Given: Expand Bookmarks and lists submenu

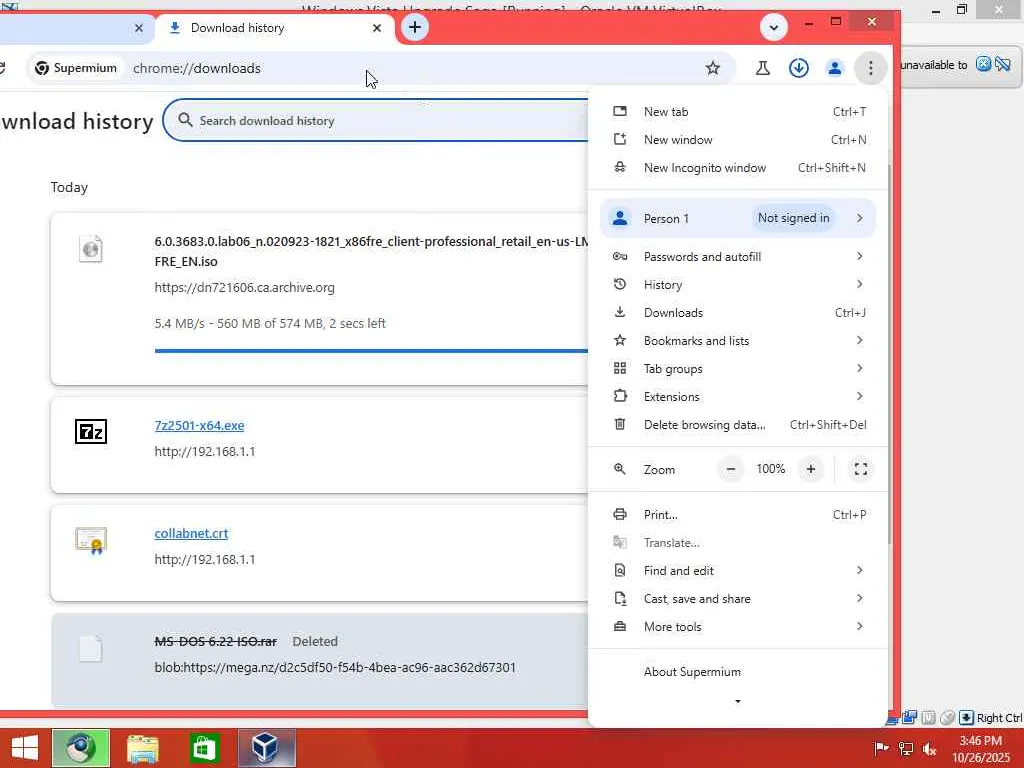Looking at the screenshot, I should [739, 341].
